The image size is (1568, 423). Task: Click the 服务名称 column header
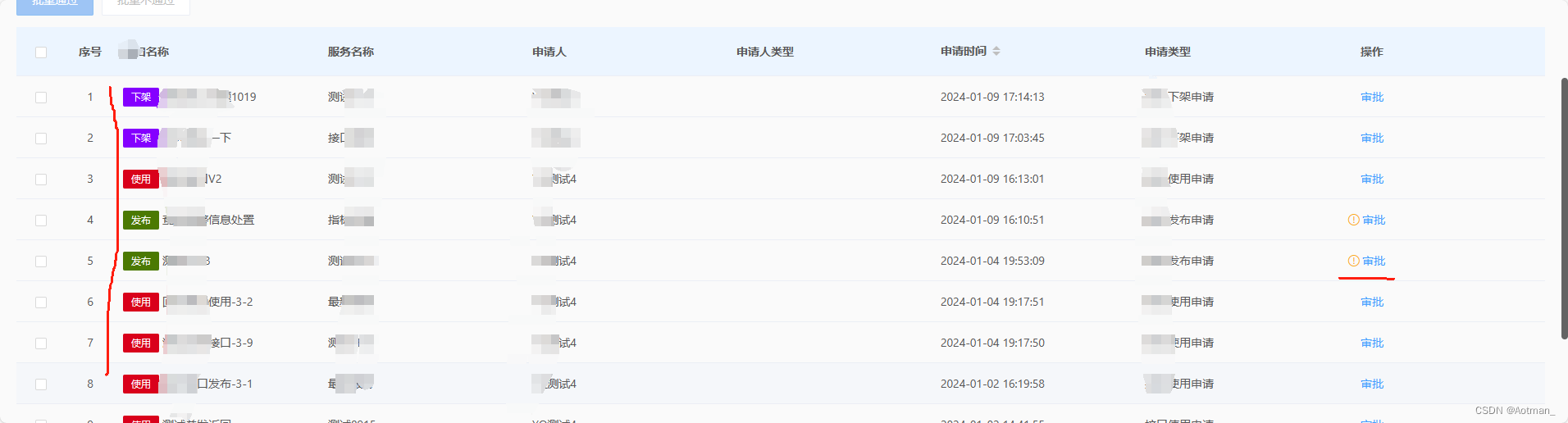coord(351,52)
